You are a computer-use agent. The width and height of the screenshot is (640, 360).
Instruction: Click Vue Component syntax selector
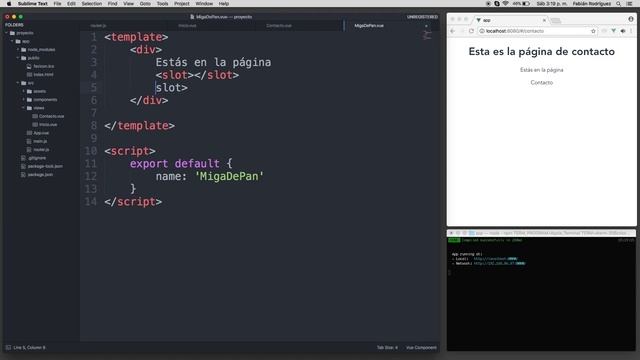[421, 348]
